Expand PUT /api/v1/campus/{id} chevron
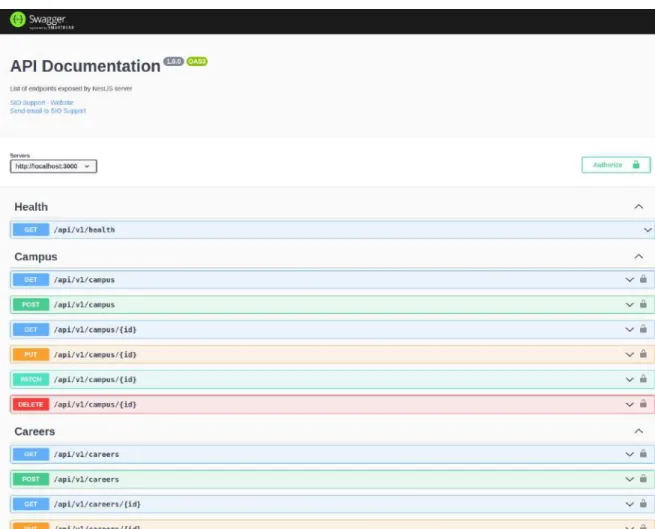The image size is (655, 529). [630, 354]
